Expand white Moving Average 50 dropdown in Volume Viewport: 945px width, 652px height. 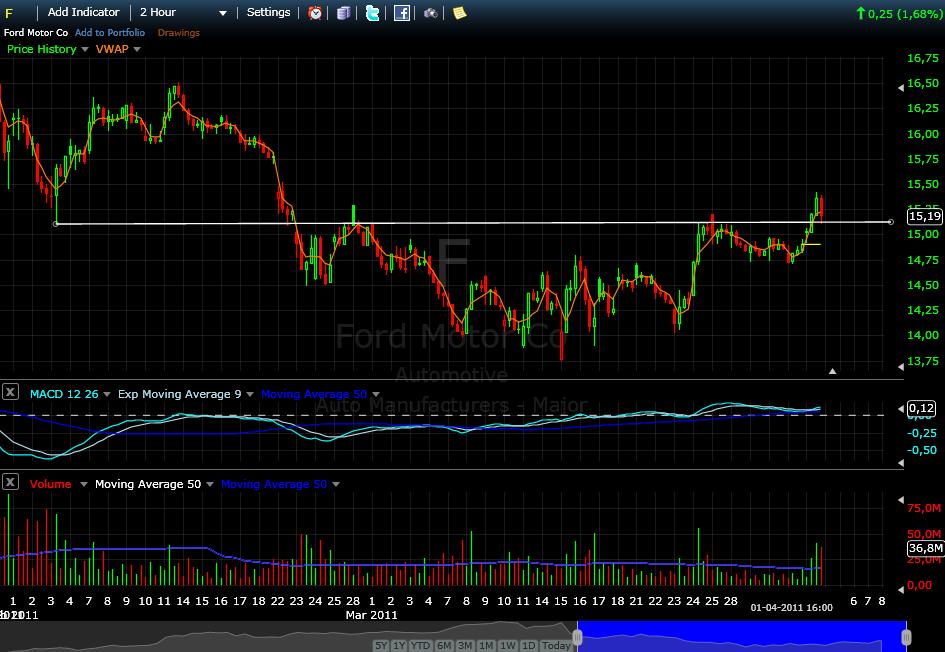210,484
